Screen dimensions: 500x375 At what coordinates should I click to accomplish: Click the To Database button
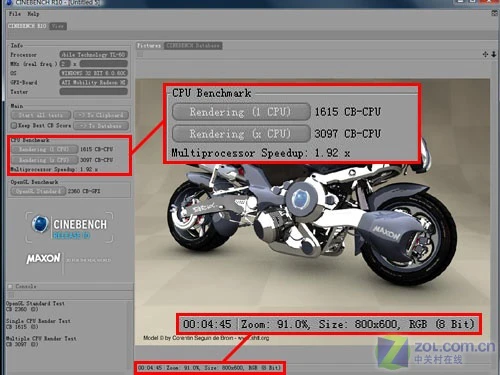[101, 126]
